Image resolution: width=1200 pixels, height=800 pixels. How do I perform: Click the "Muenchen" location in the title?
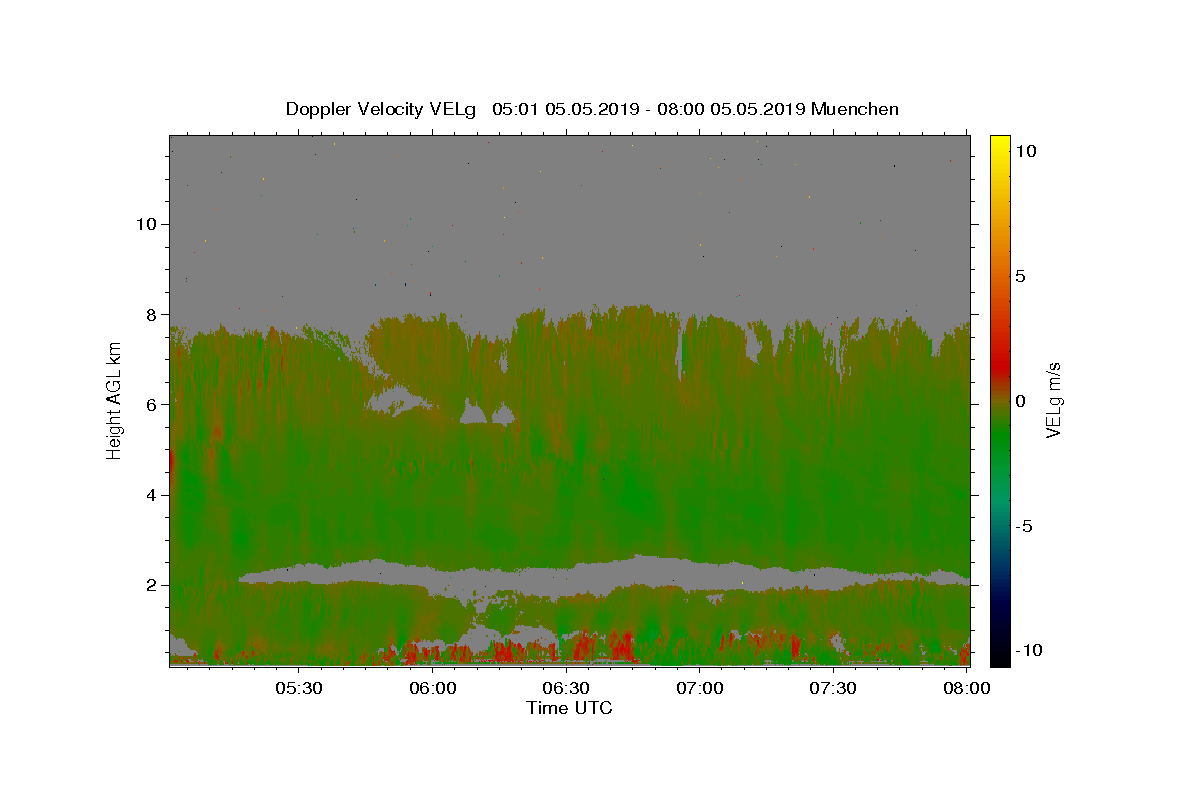pos(855,109)
